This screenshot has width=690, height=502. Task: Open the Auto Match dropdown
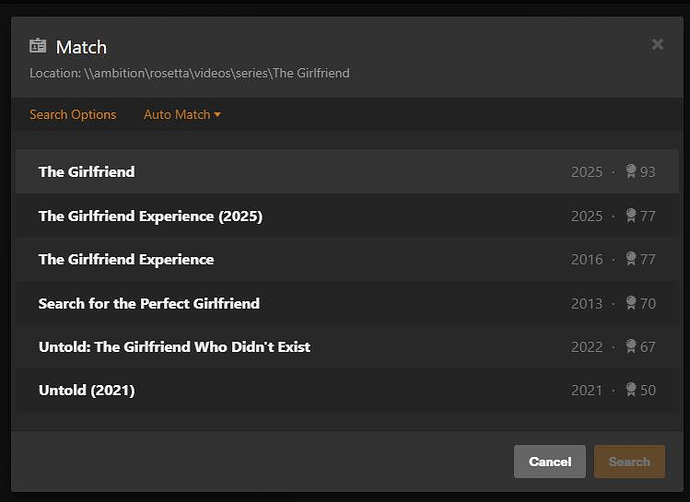click(x=177, y=115)
